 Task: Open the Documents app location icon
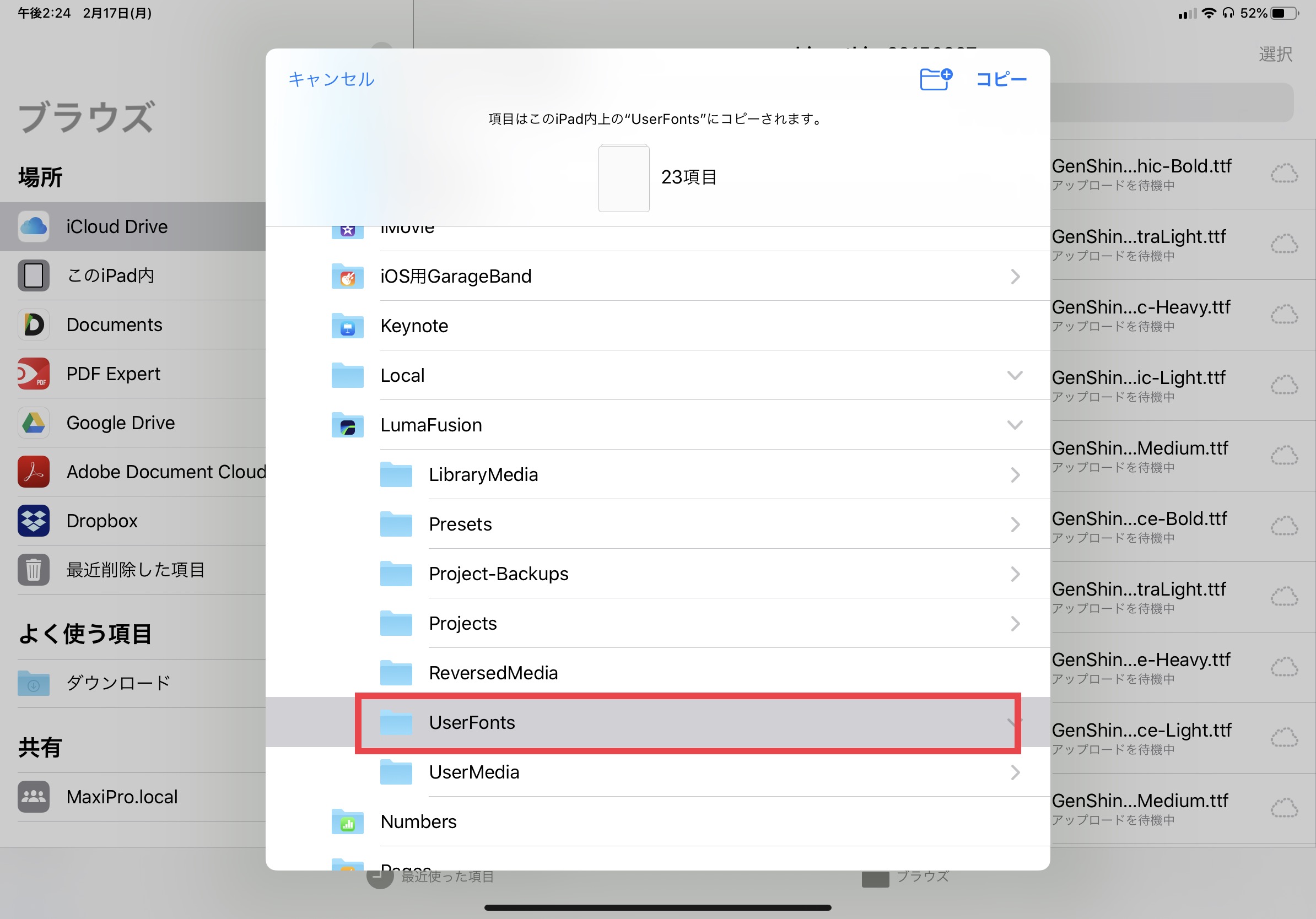(x=33, y=325)
